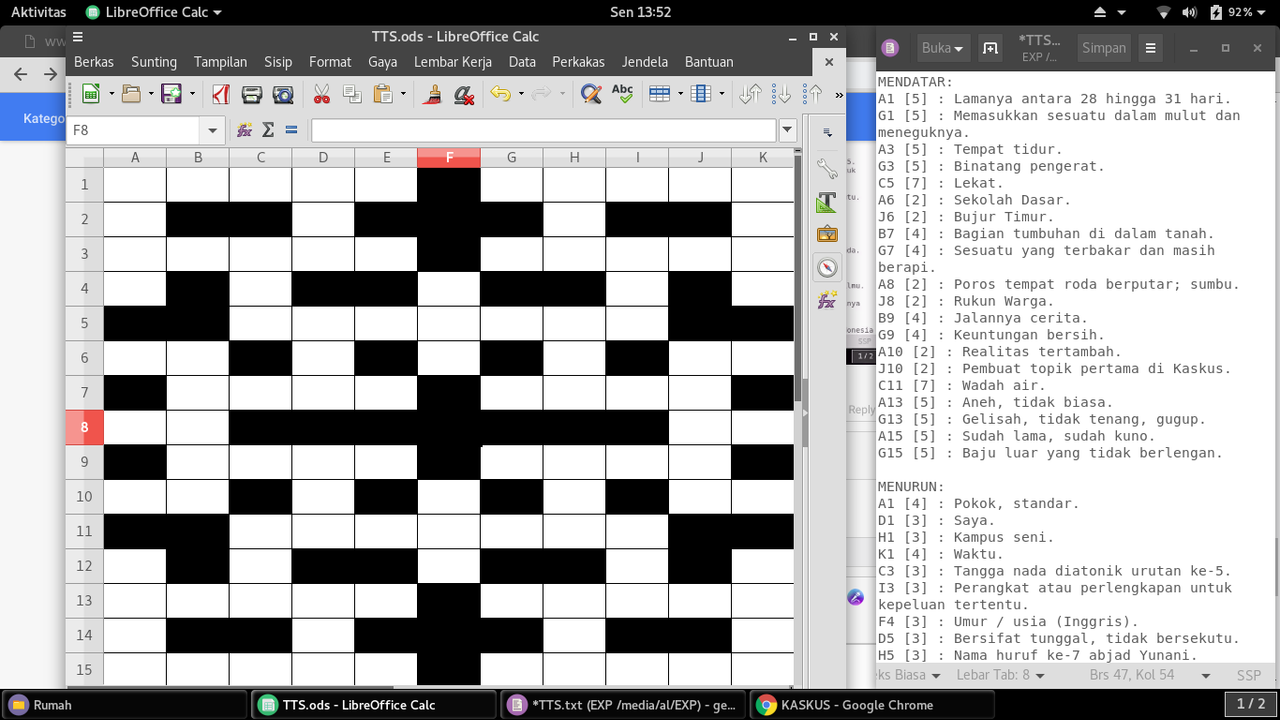The image size is (1280, 720).
Task: Click Simpan button in gedit
Action: pos(1104,48)
